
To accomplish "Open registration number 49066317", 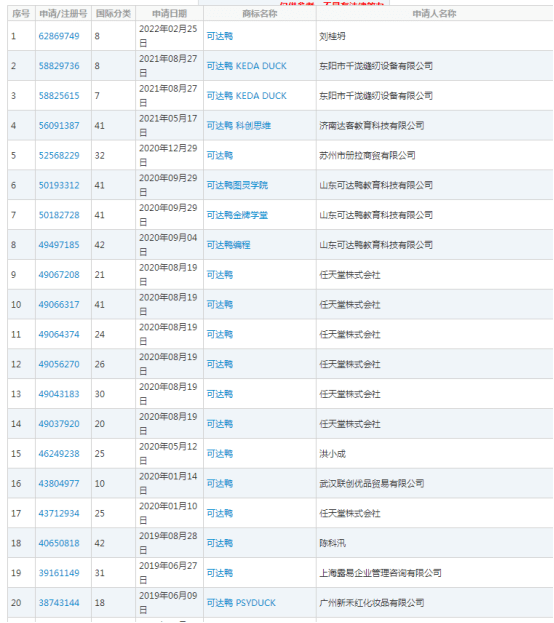I will pyautogui.click(x=59, y=304).
